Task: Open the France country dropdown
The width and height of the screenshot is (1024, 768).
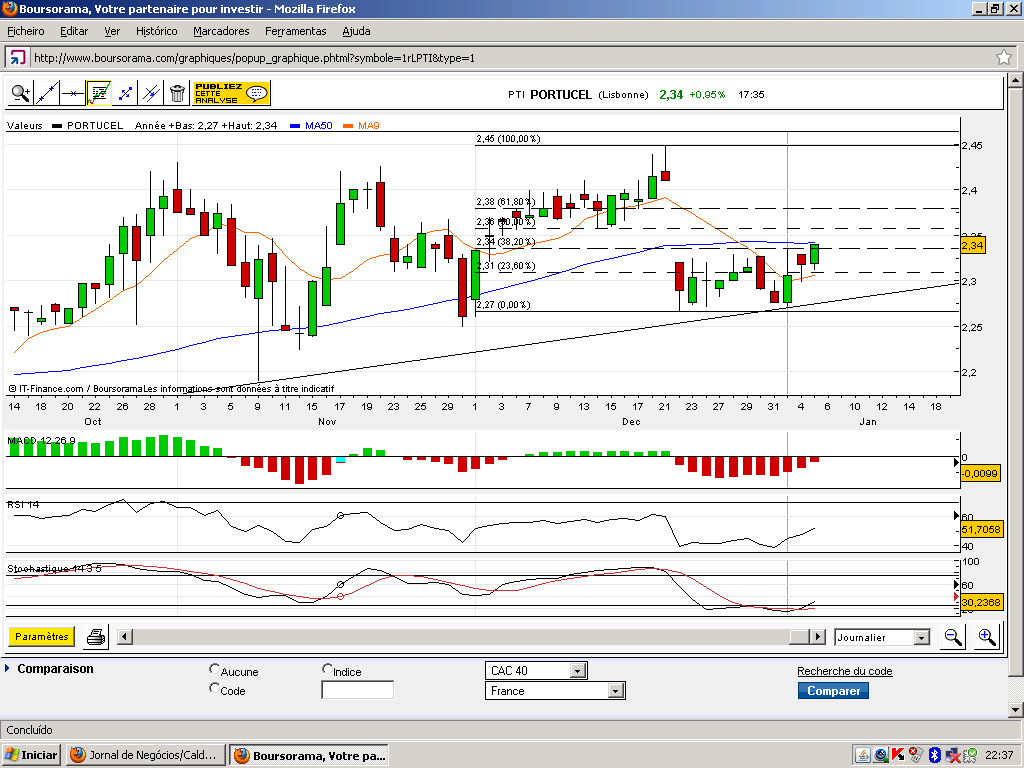Action: [555, 691]
